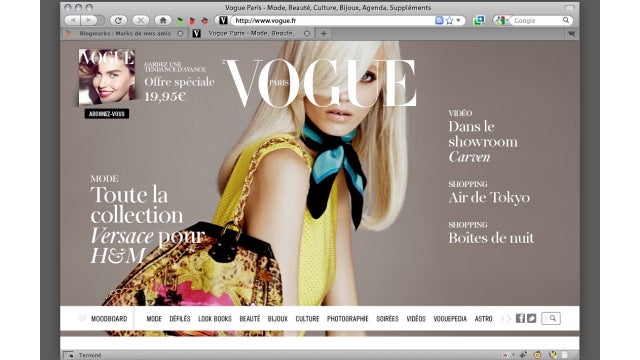The height and width of the screenshot is (360, 640).
Task: Reload the page with the refresh button
Action: click(x=118, y=20)
